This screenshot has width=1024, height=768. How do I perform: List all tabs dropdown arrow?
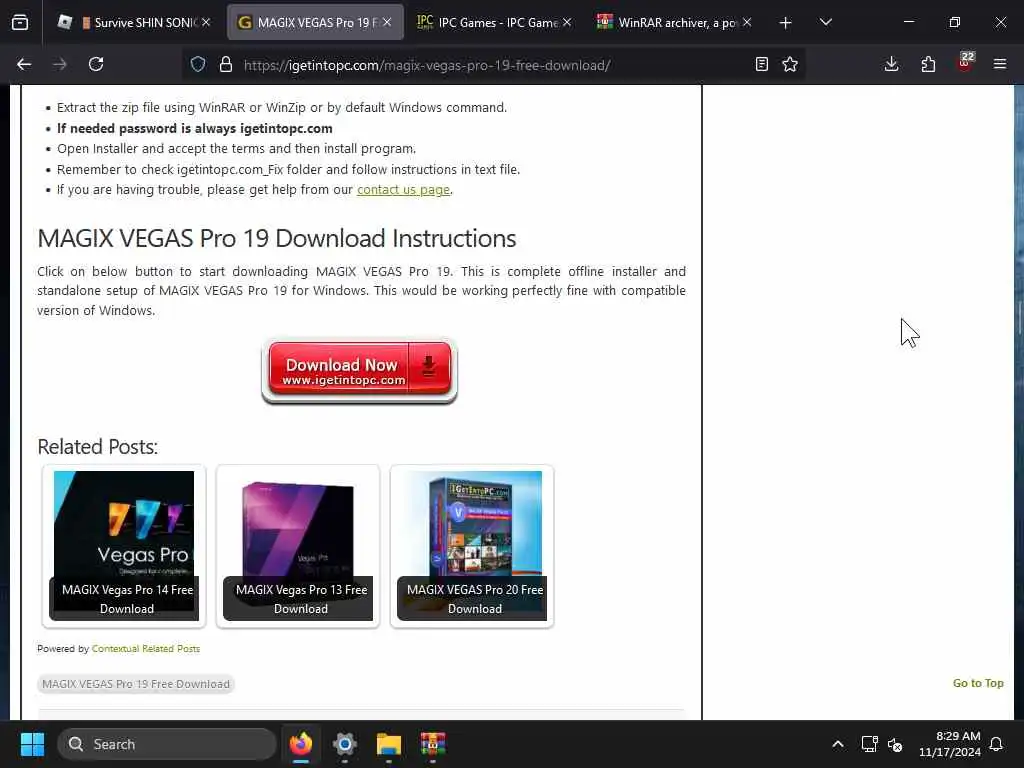tap(825, 22)
